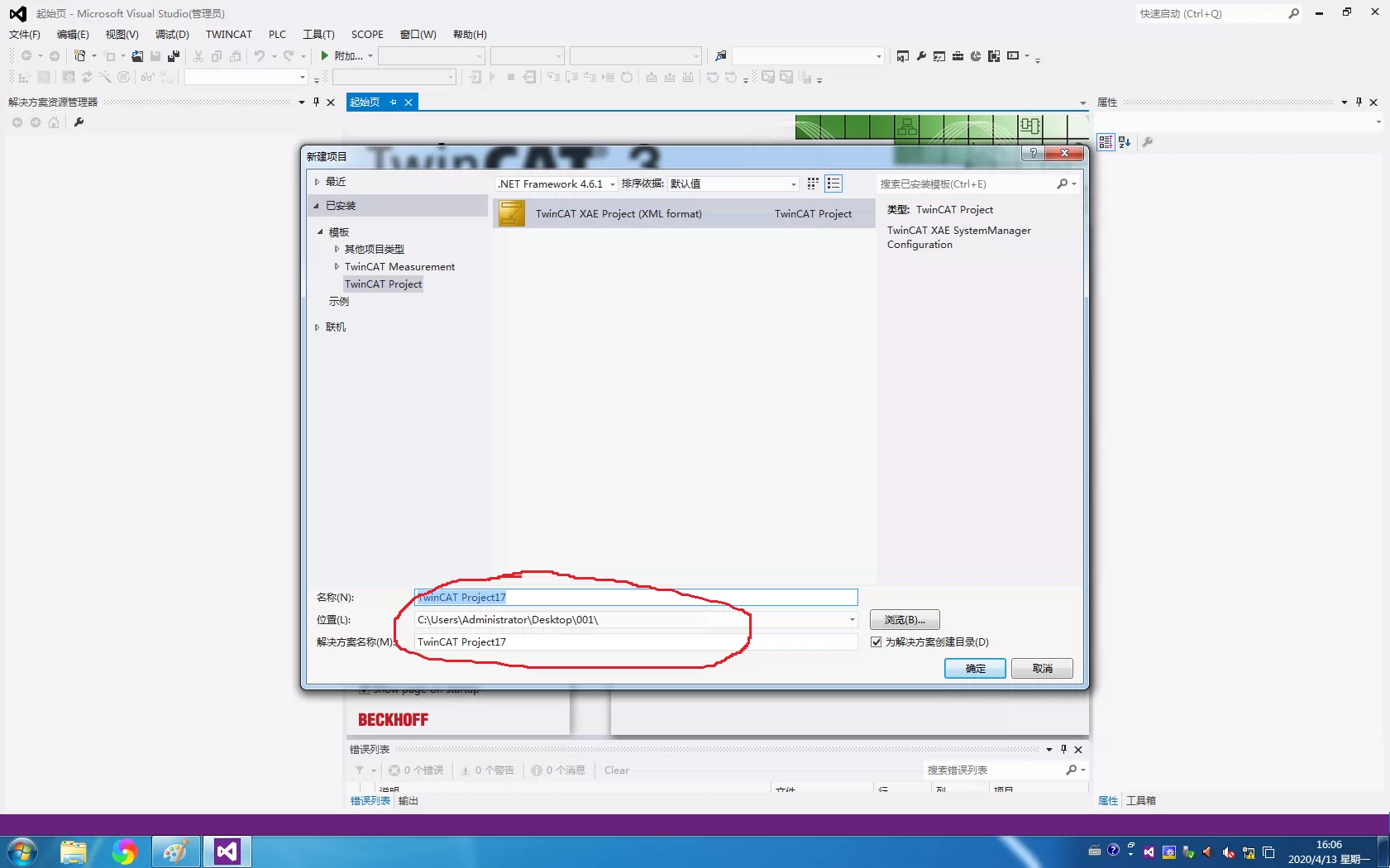
Task: Open the Visual Studio app in the taskbar
Action: click(x=227, y=851)
